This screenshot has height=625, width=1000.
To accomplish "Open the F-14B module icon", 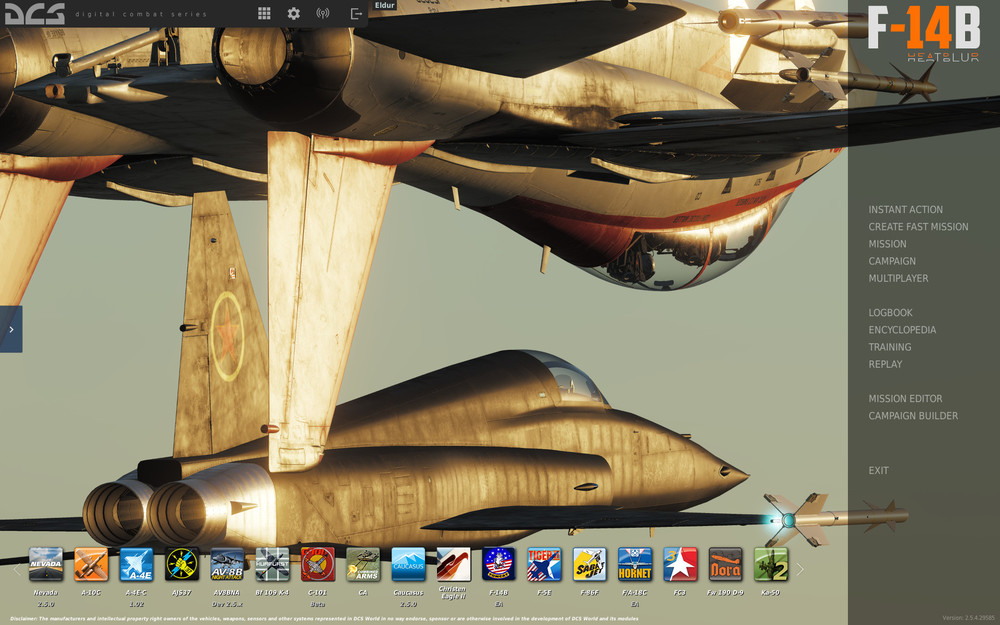I will click(x=499, y=564).
